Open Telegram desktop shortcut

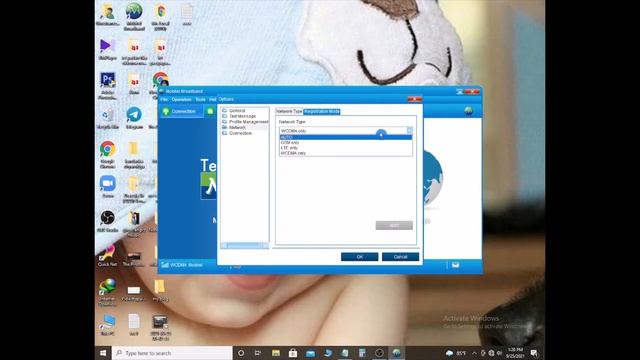(134, 118)
